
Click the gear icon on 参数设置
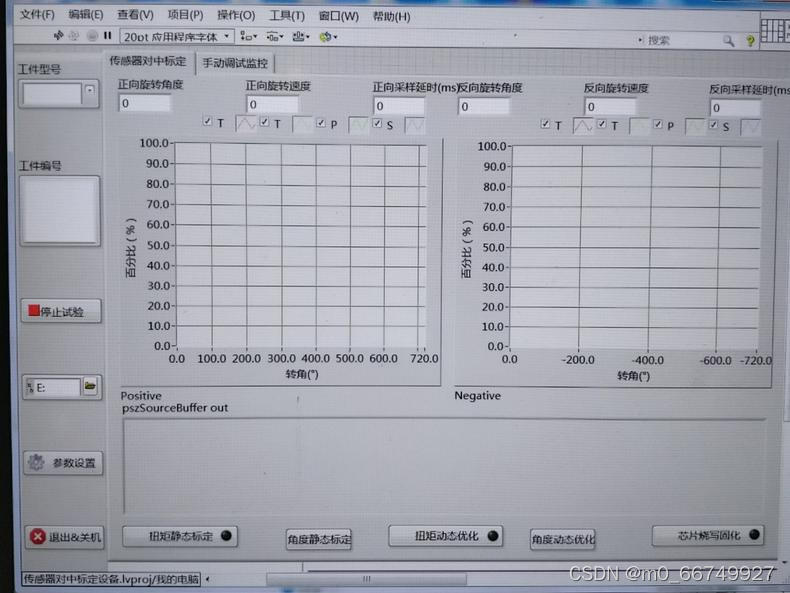(x=36, y=462)
